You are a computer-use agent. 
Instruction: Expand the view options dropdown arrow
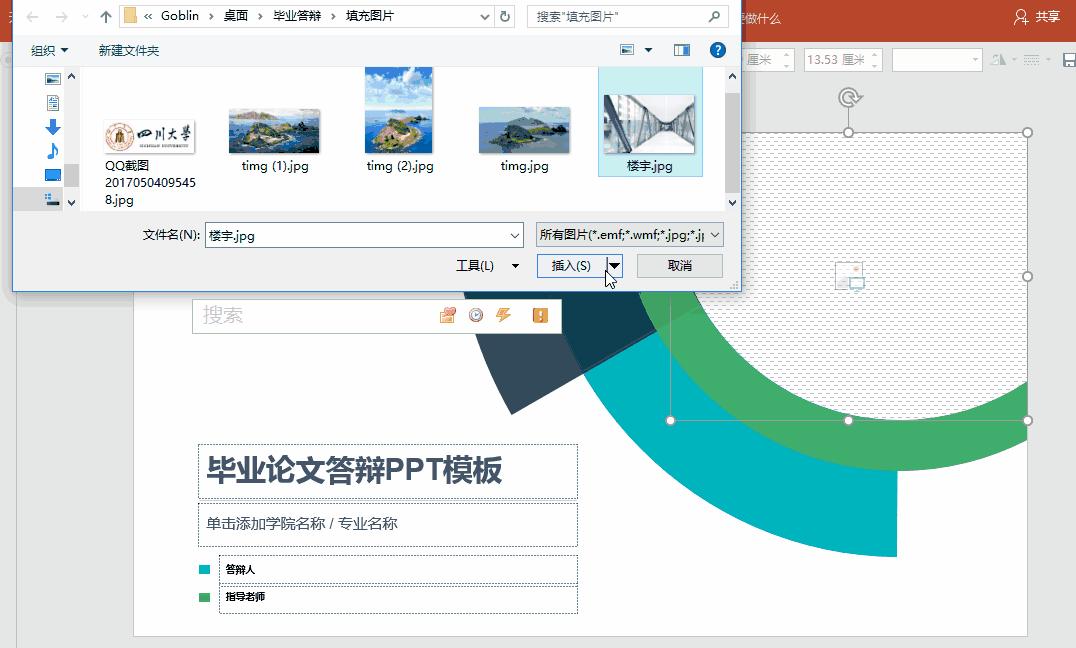[648, 50]
